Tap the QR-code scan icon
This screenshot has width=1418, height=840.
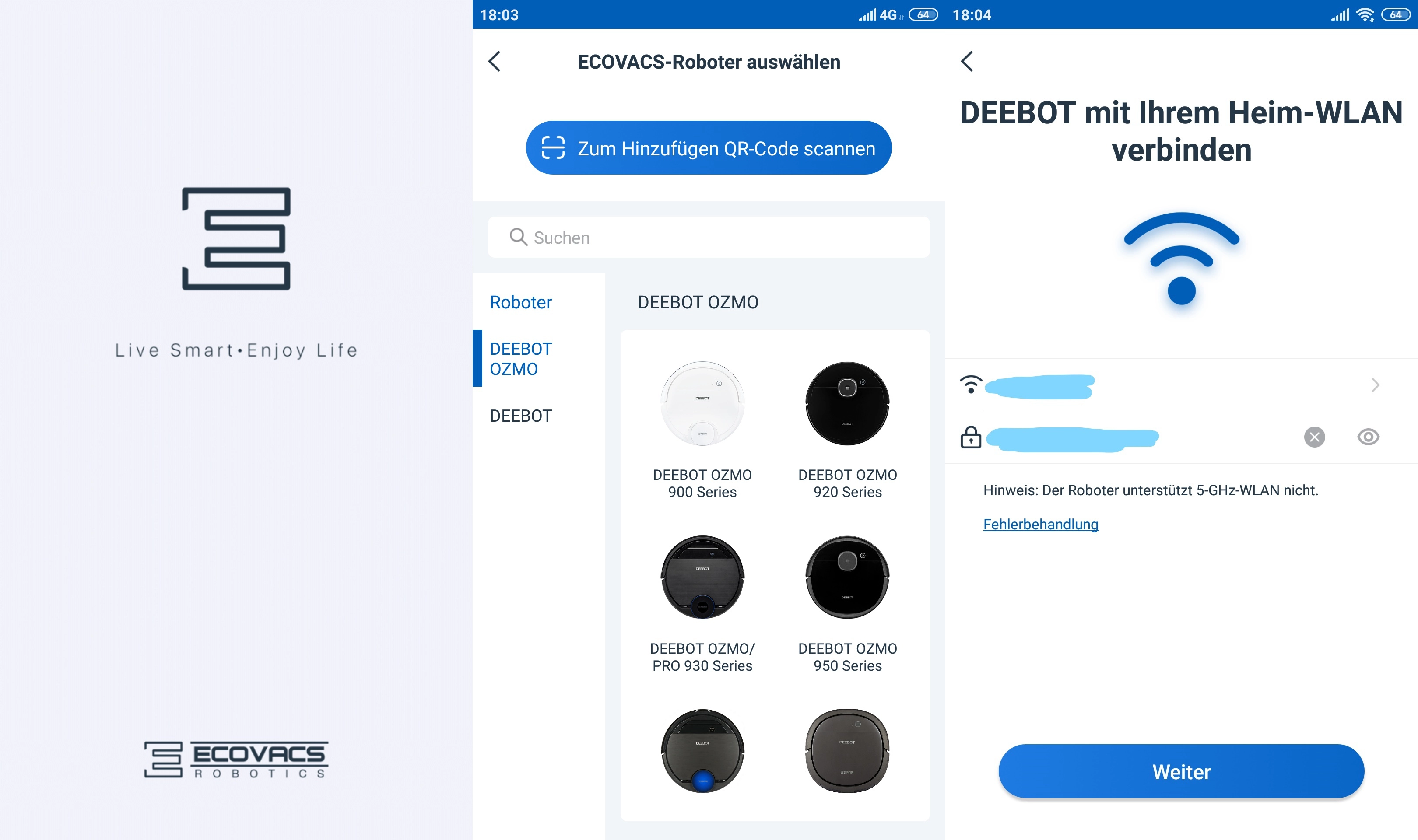pyautogui.click(x=552, y=148)
